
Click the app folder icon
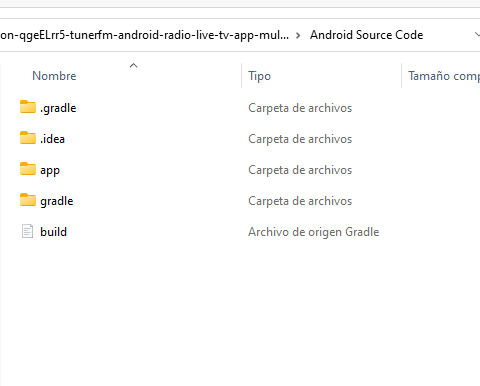point(28,169)
